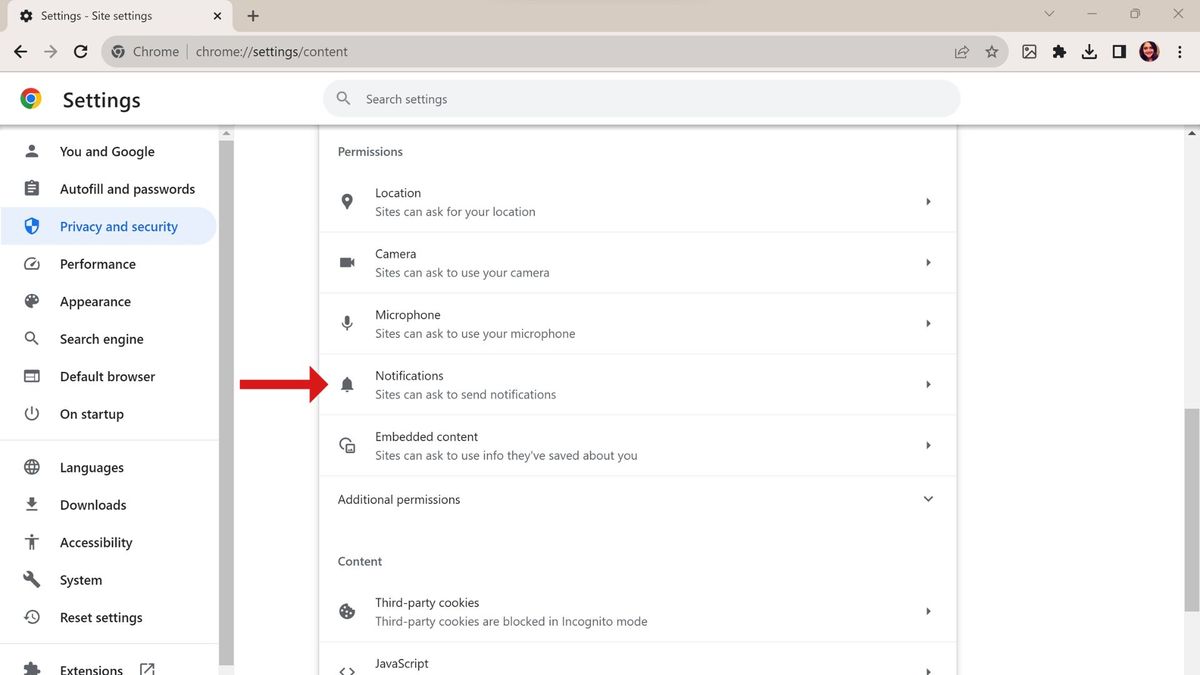Open the Downloads icon in toolbar
The width and height of the screenshot is (1200, 675).
[x=1089, y=51]
